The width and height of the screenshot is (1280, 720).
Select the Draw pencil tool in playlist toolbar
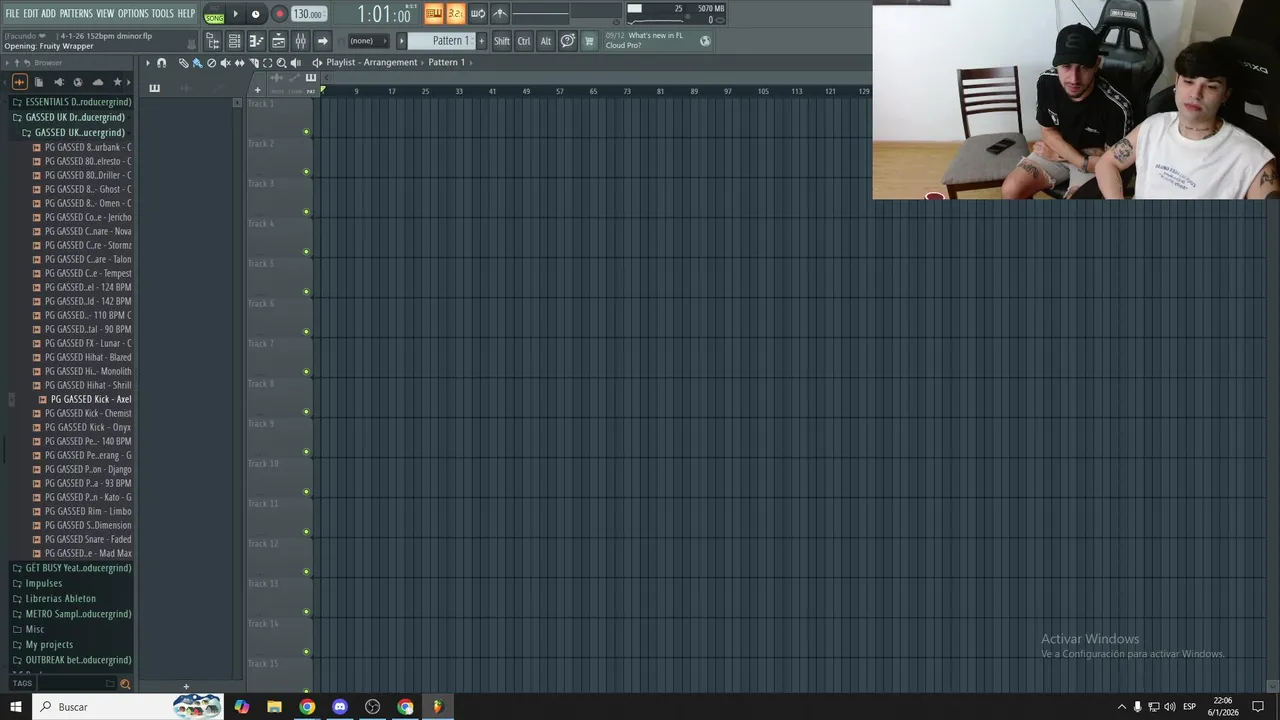[183, 63]
